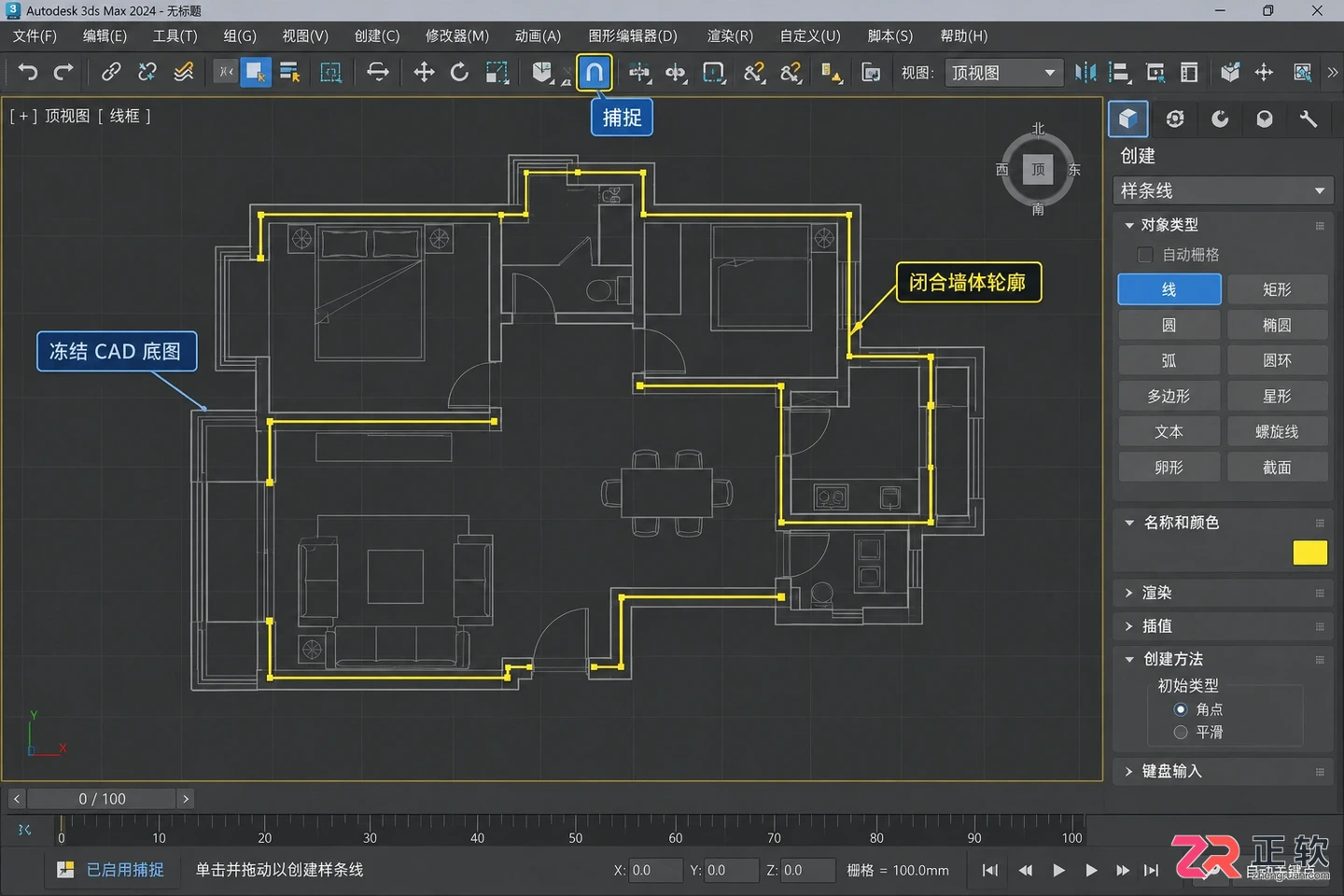Choose the Select and Rotate tool
This screenshot has width=1344, height=896.
pyautogui.click(x=459, y=72)
